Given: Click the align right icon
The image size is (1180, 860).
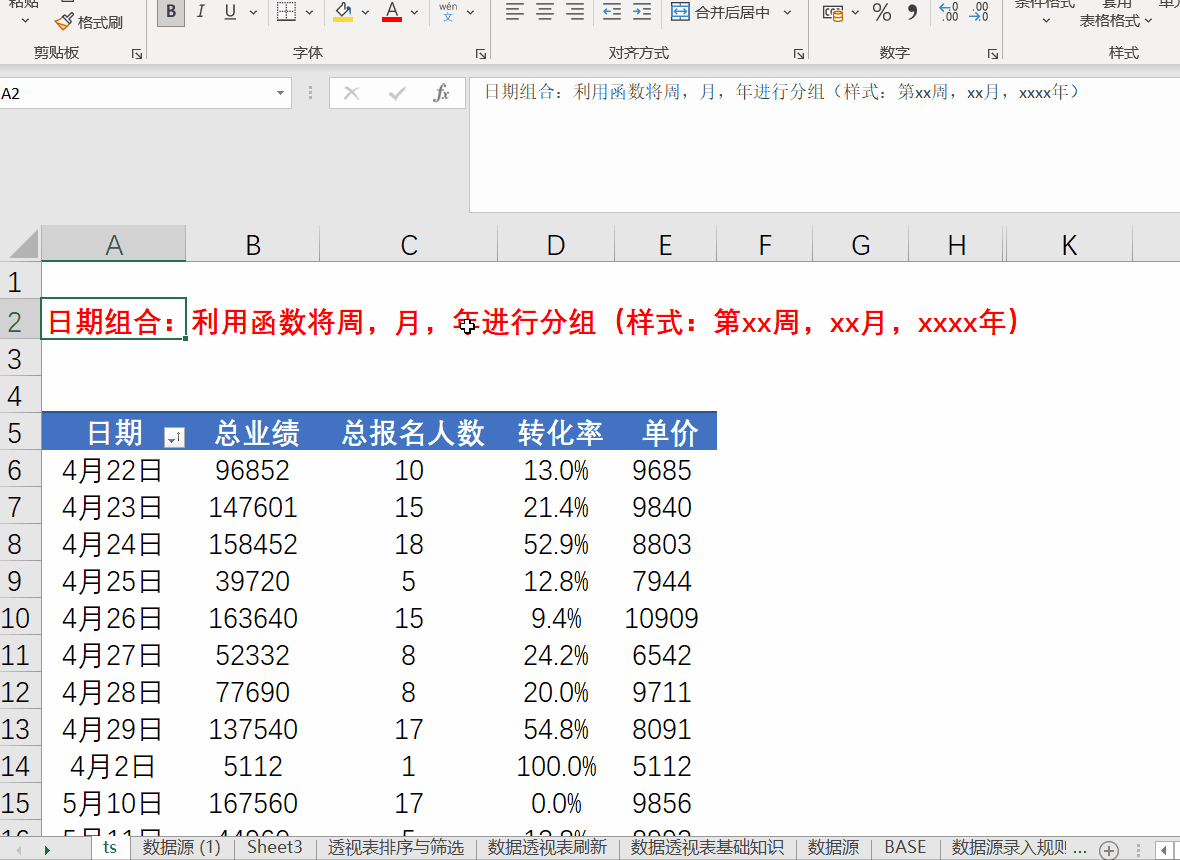Looking at the screenshot, I should 575,12.
